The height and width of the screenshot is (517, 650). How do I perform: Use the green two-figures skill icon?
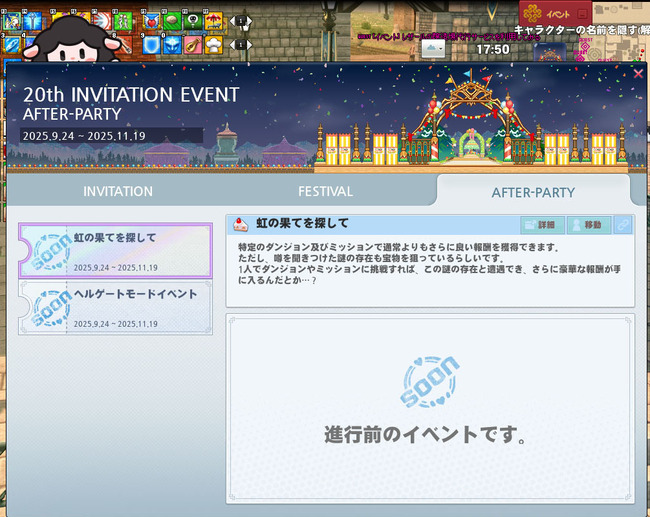[x=123, y=21]
